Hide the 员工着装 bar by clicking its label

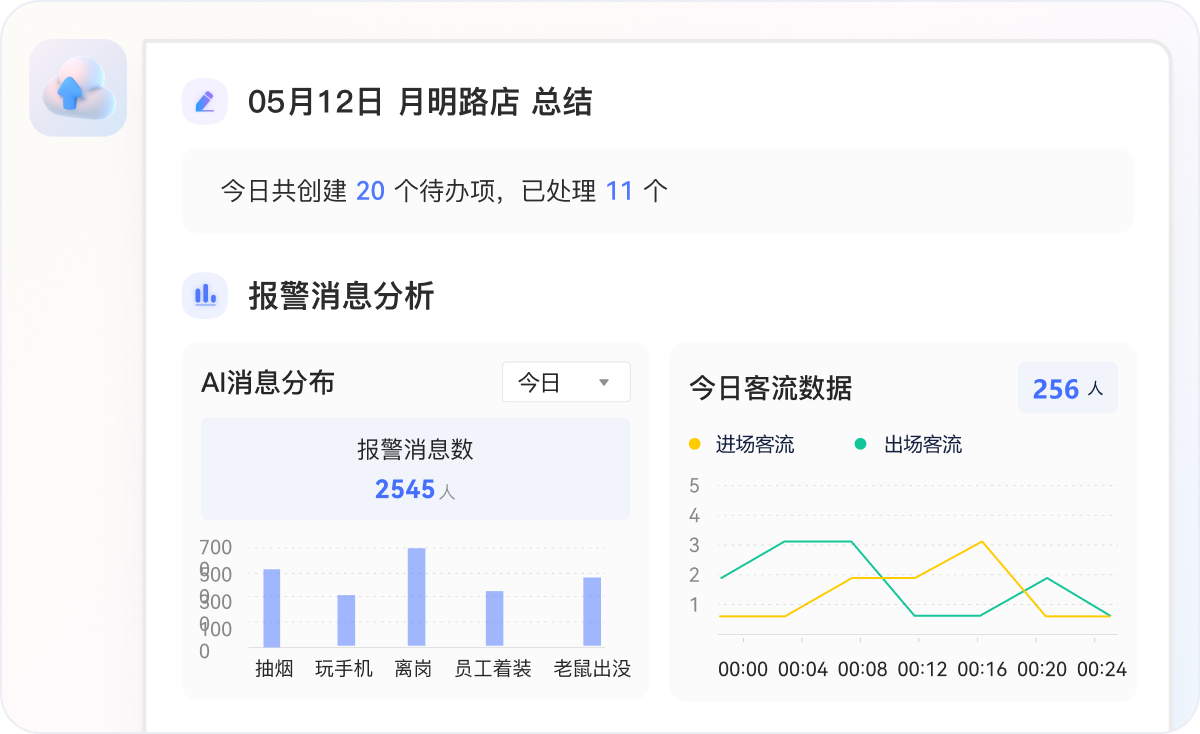coord(491,667)
